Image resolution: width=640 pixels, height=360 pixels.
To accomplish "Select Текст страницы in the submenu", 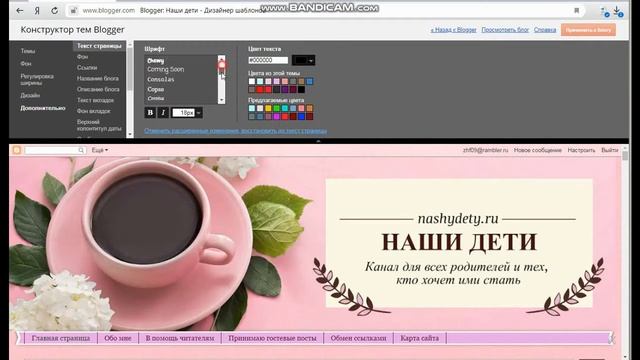I will pyautogui.click(x=99, y=46).
